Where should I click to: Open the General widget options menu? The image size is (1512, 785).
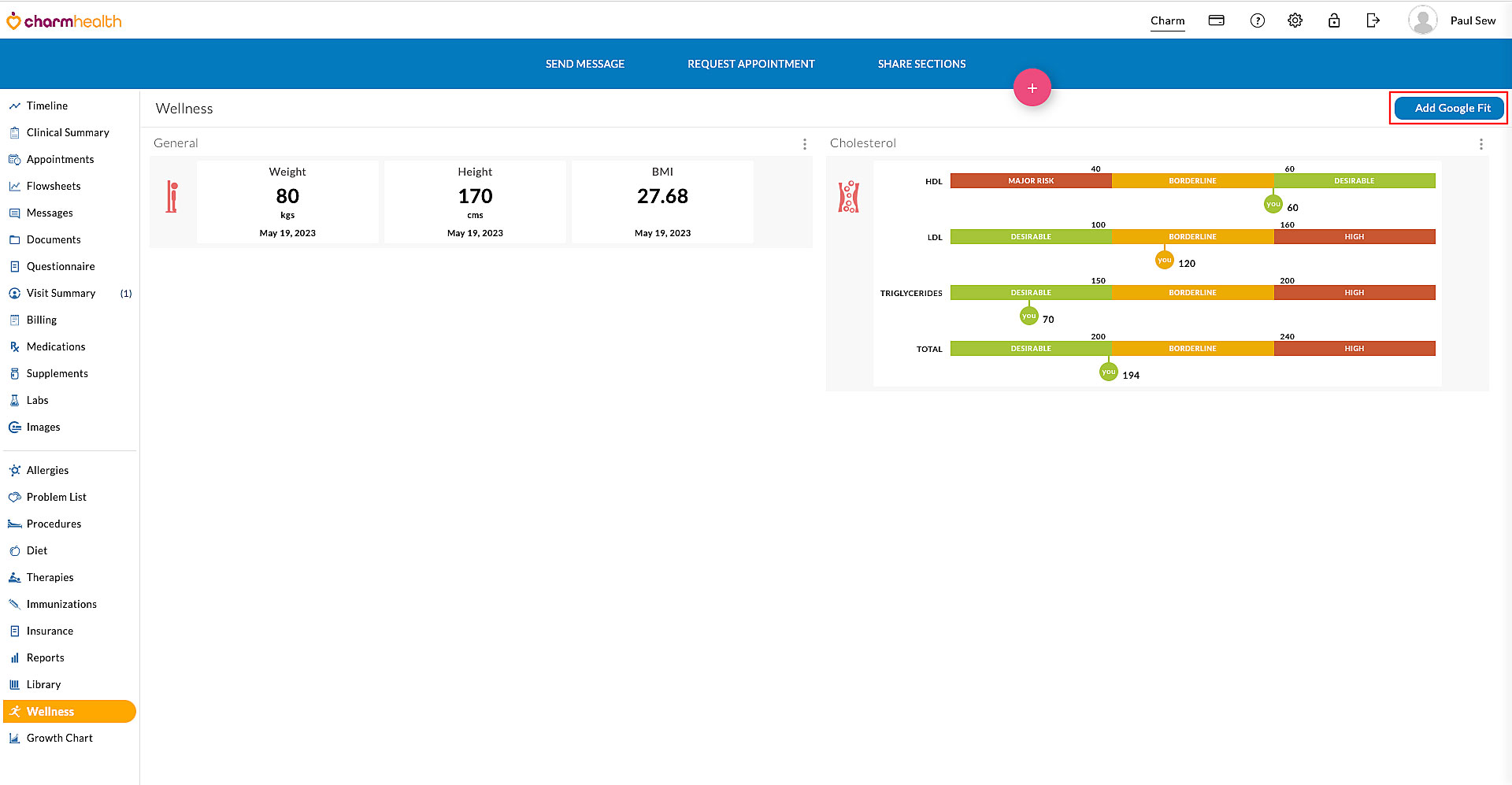click(804, 143)
